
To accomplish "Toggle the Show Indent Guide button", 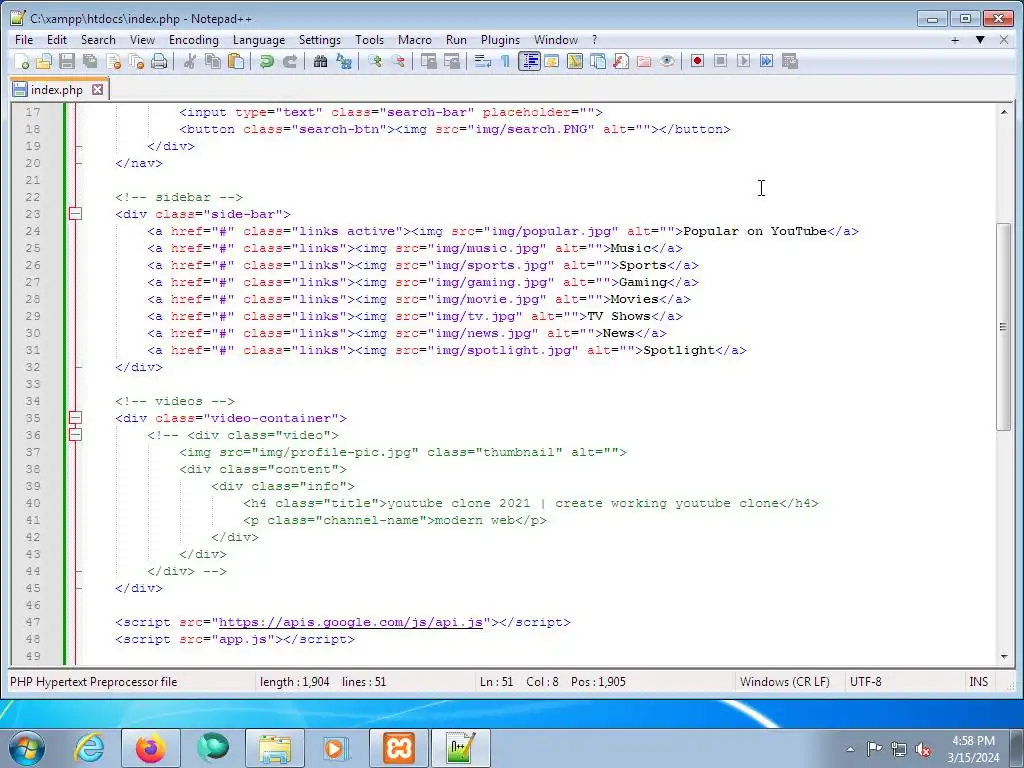I will [x=529, y=61].
